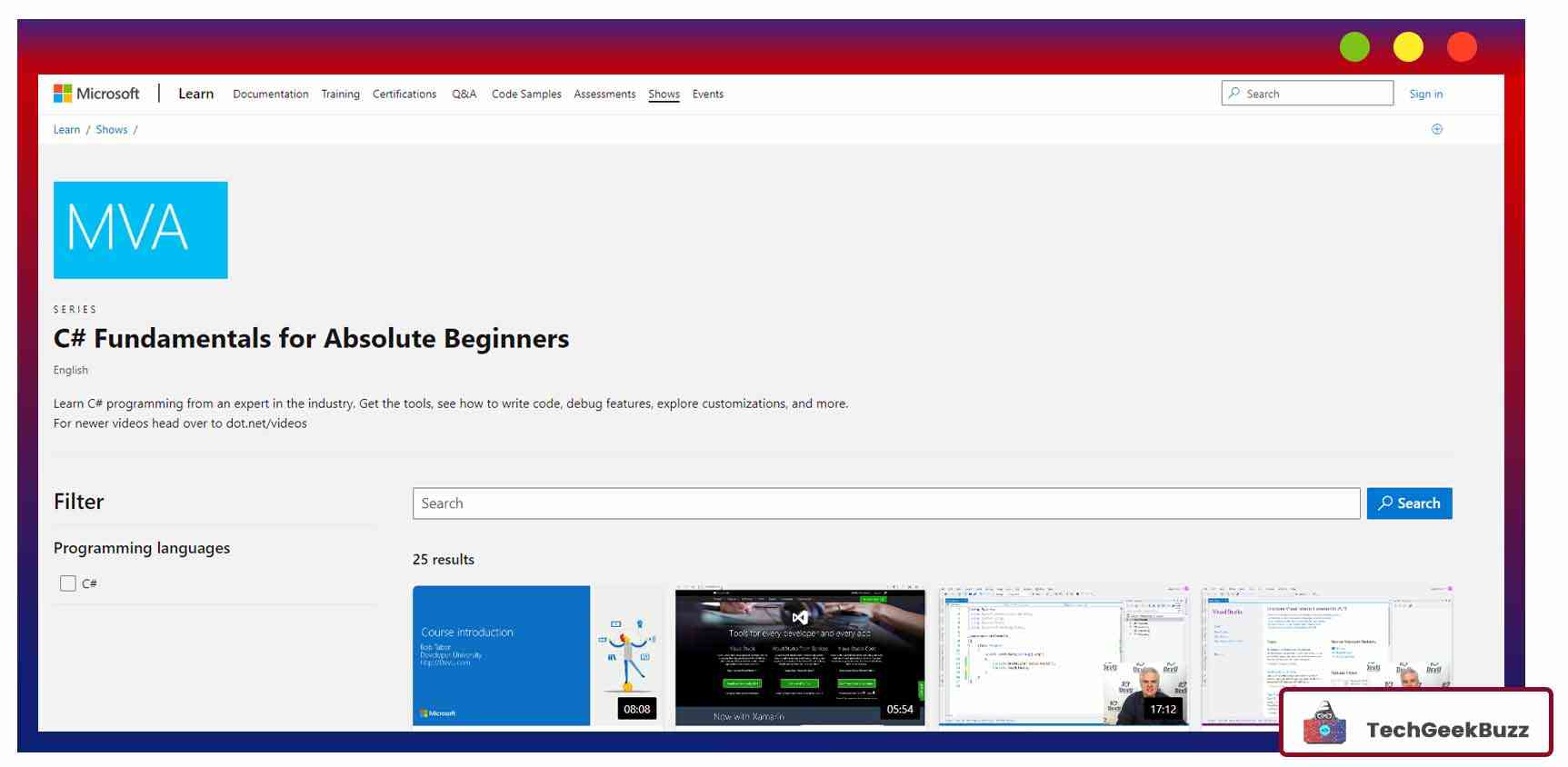This screenshot has width=1568, height=767.
Task: Click the Microsoft logo
Action: (96, 94)
